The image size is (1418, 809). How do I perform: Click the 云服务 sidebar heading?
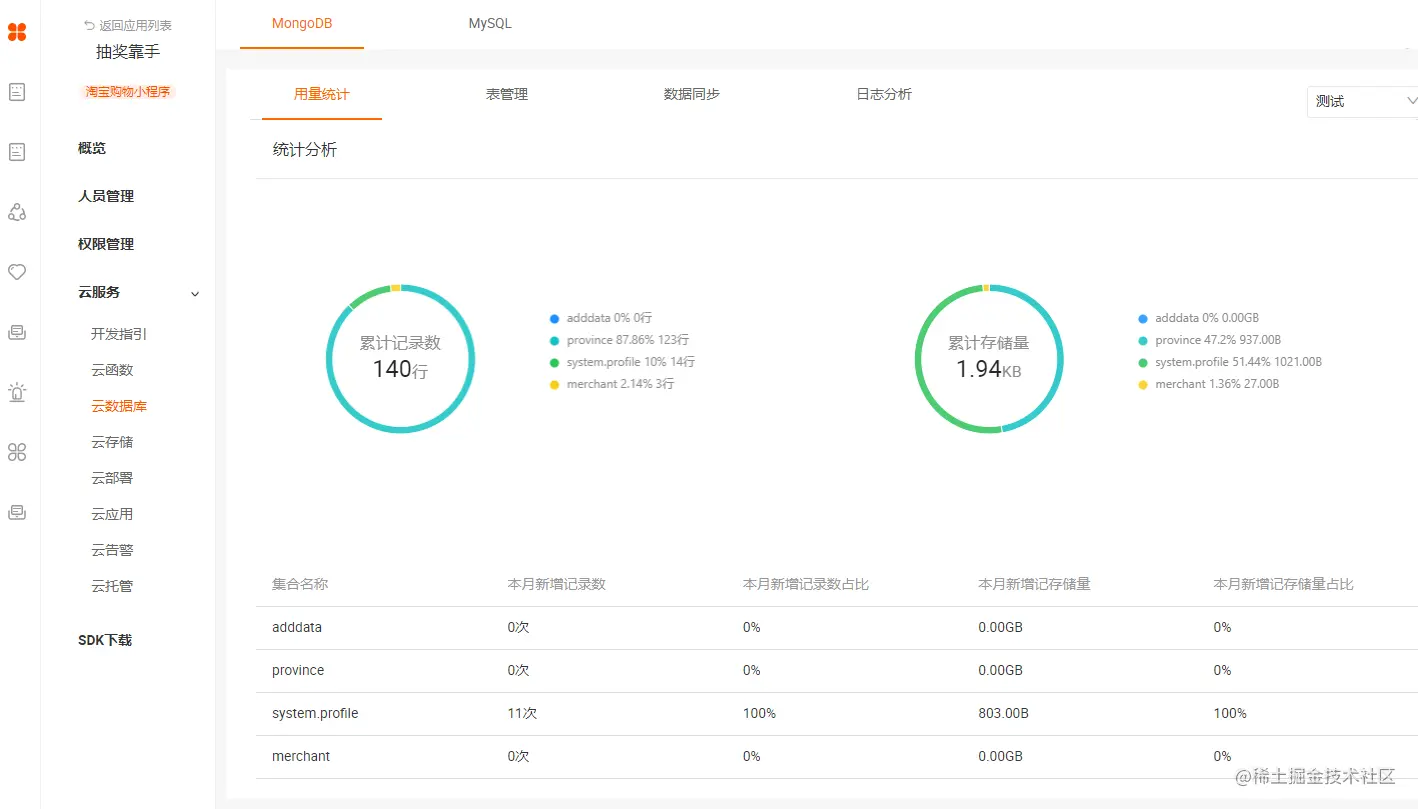tap(99, 292)
